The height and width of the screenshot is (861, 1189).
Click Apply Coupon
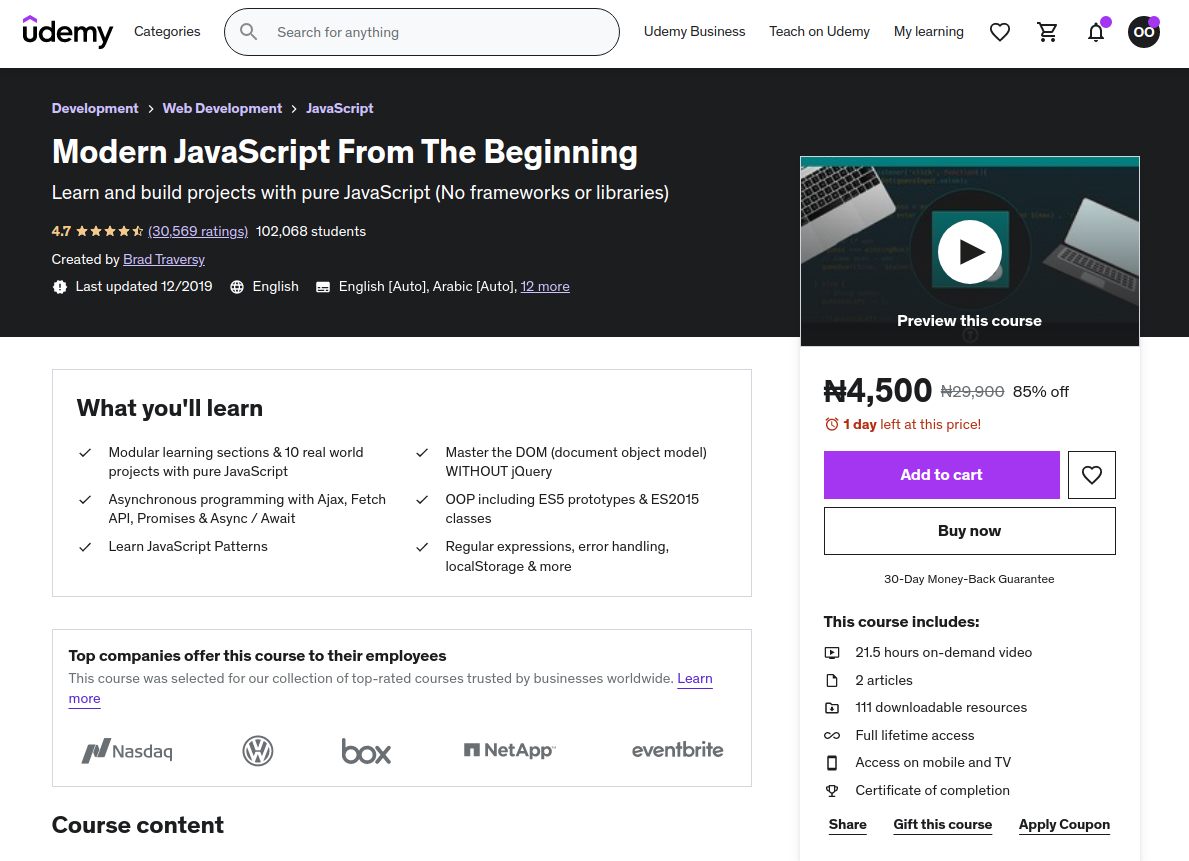tap(1064, 825)
